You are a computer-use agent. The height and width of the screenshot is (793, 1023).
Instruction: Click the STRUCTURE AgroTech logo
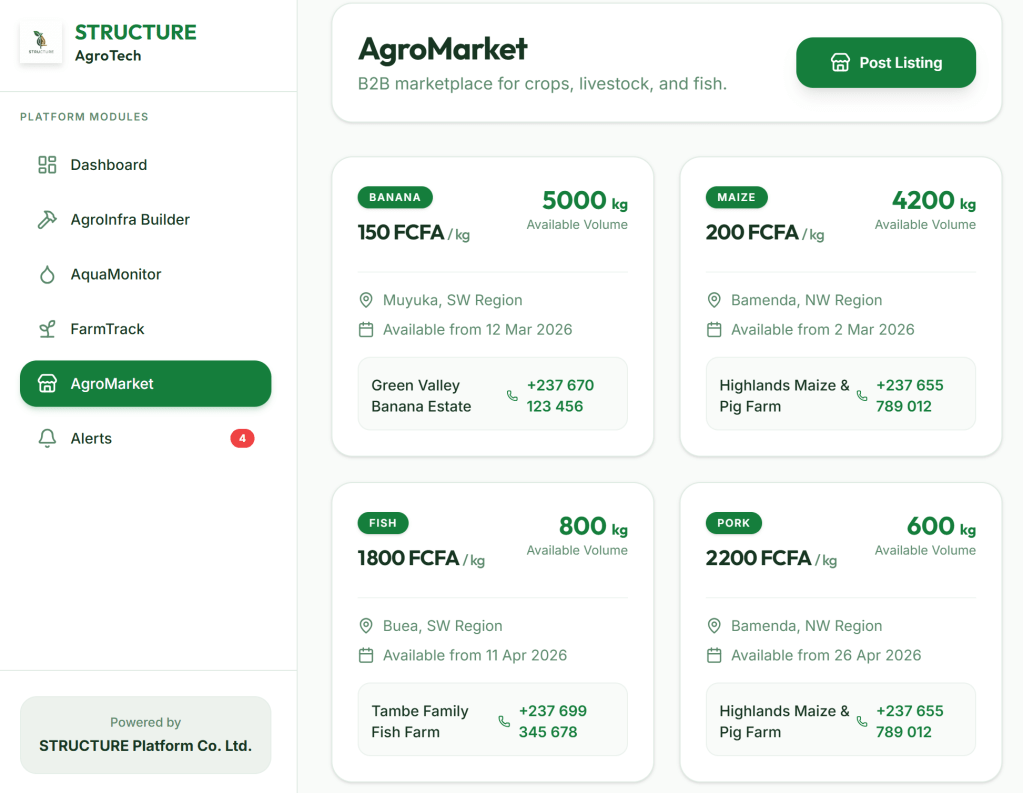[x=41, y=44]
